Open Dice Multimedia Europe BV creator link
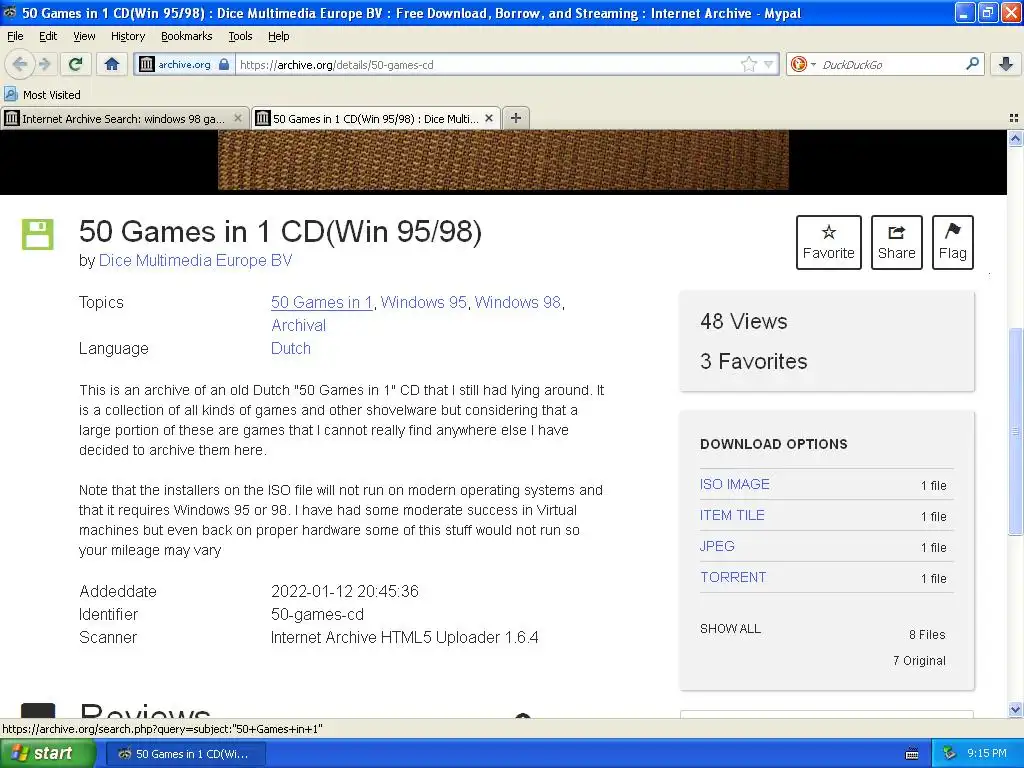 [x=195, y=260]
